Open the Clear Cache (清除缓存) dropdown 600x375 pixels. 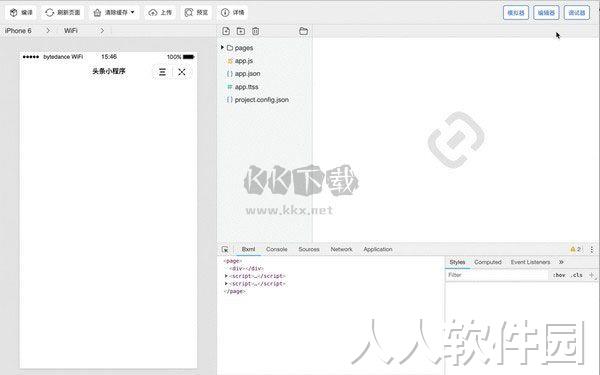pos(114,13)
